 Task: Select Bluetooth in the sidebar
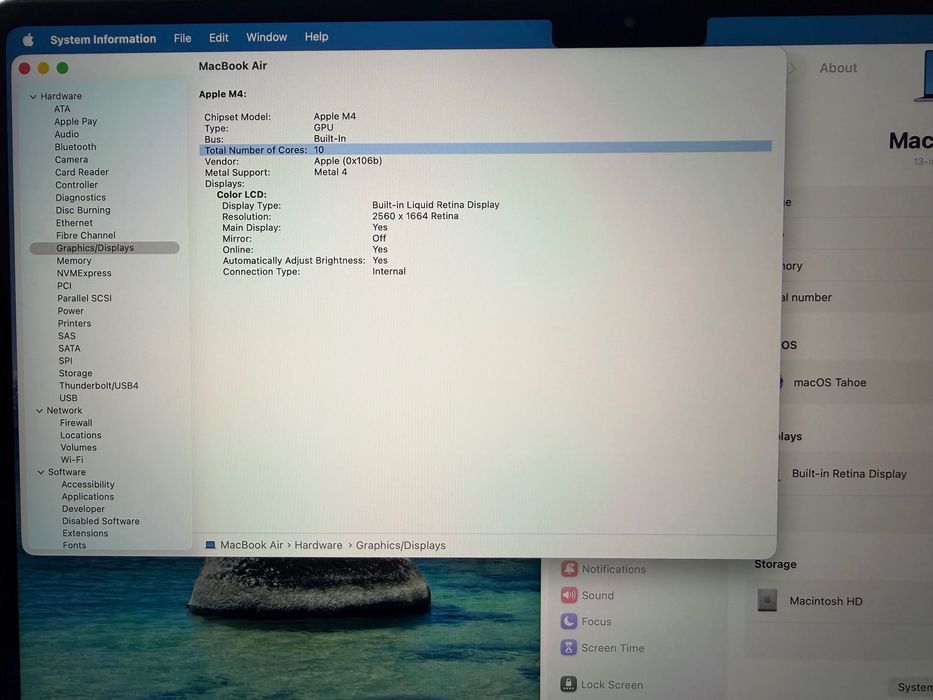click(75, 147)
